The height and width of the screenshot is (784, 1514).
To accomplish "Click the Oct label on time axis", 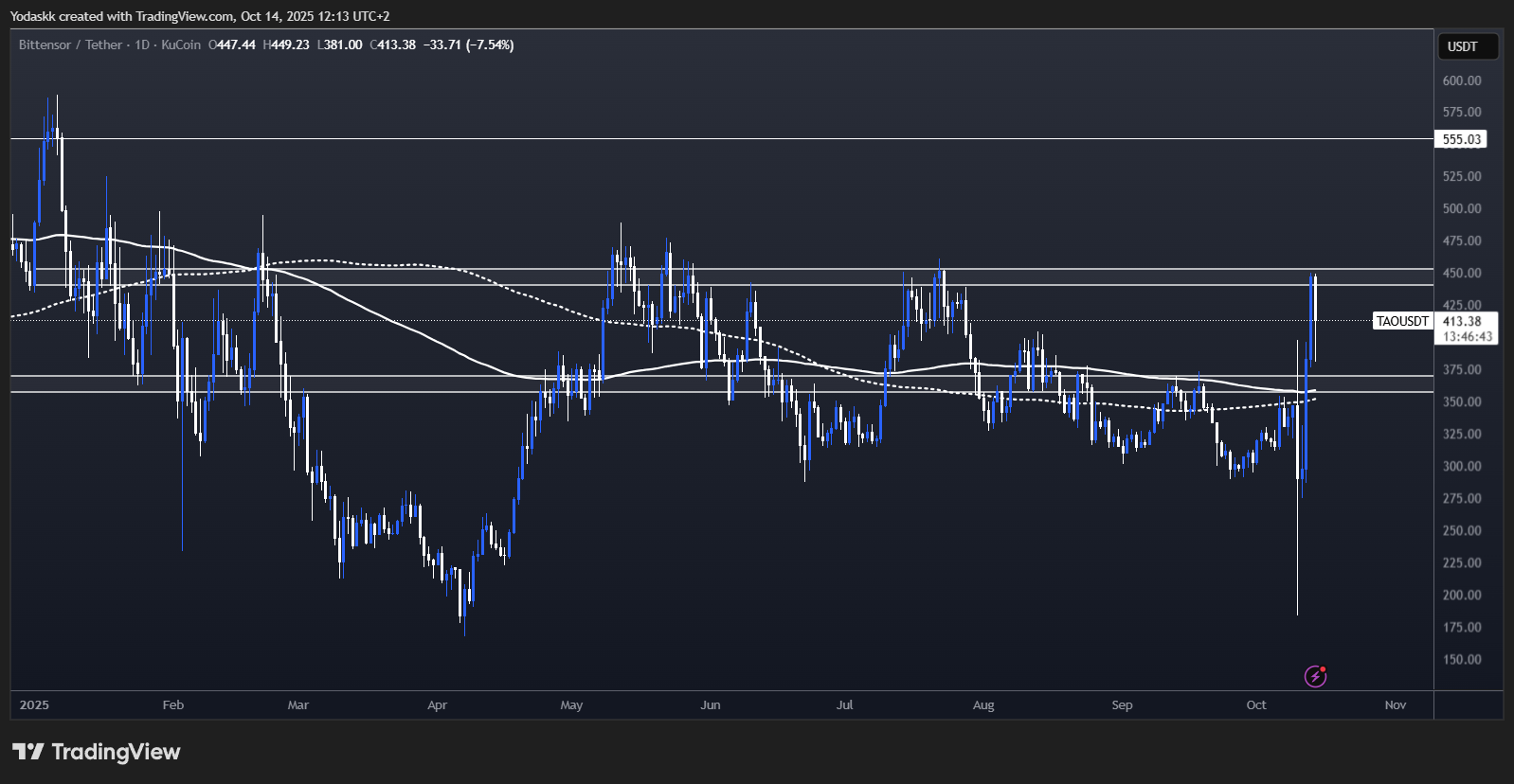I will 1256,704.
